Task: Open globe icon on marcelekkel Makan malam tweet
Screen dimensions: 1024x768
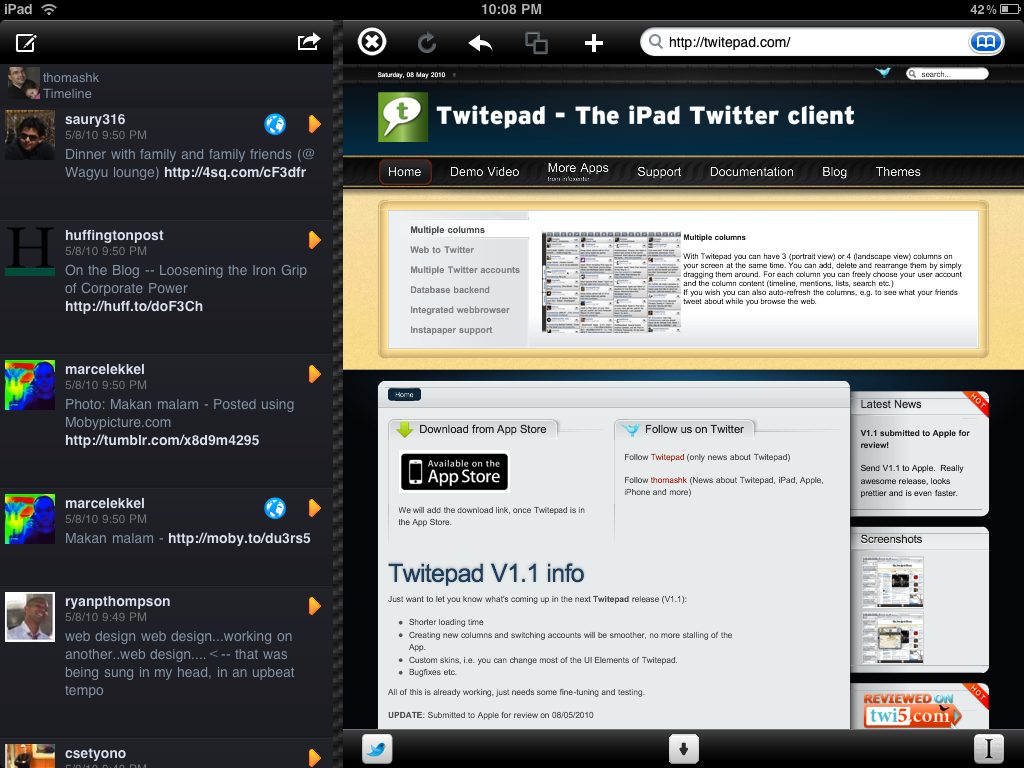Action: pyautogui.click(x=275, y=508)
